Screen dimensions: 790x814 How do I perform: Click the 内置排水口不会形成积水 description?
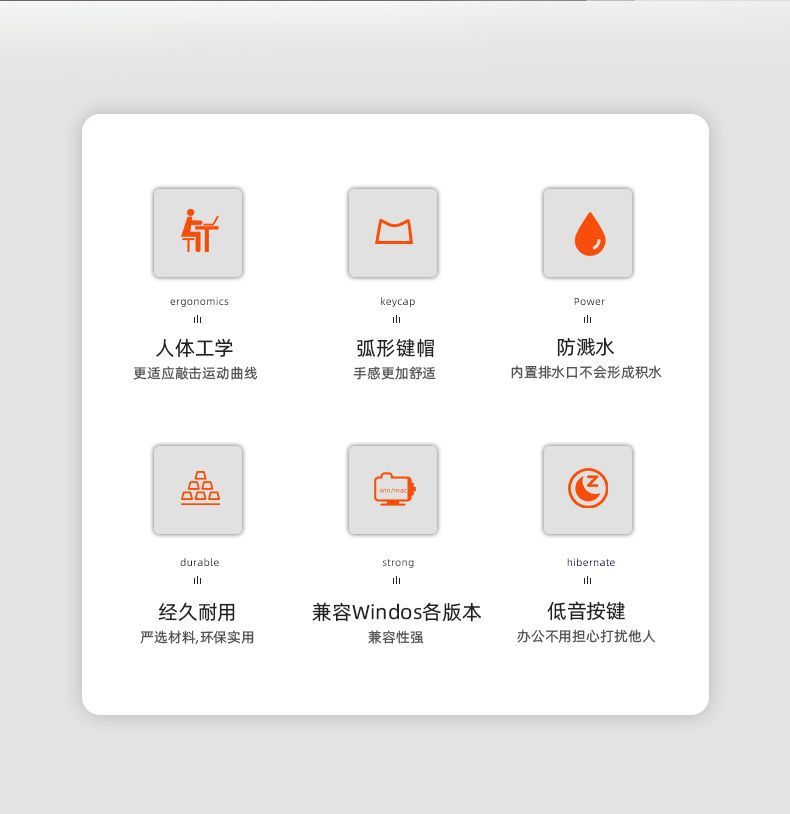coord(586,372)
